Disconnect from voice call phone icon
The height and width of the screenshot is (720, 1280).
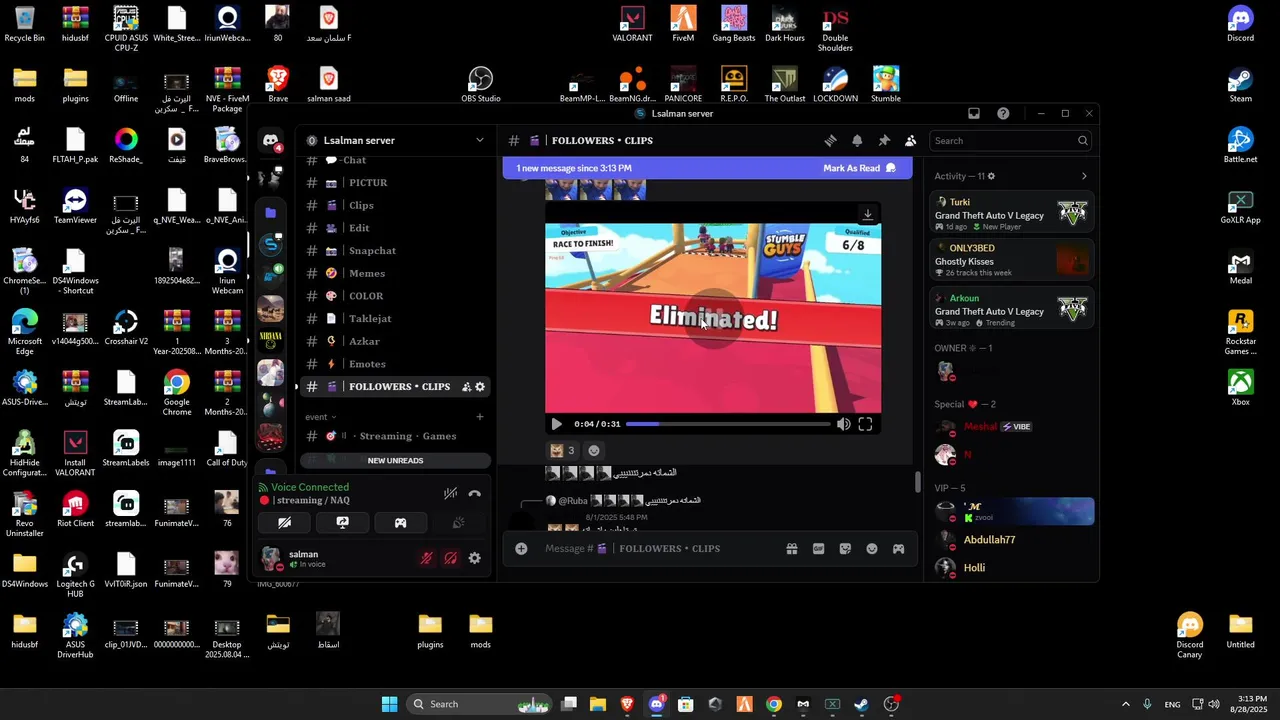(x=474, y=493)
